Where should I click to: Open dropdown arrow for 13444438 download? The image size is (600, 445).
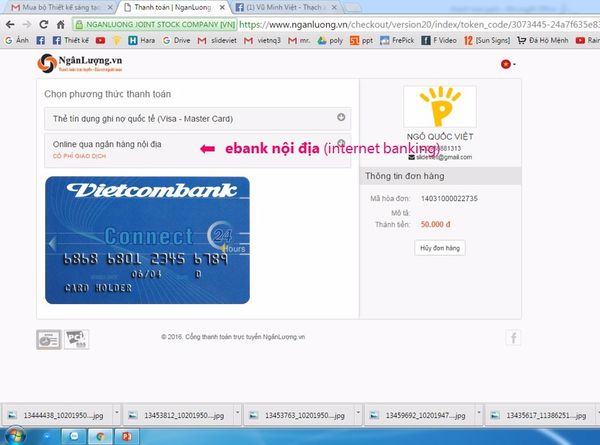click(117, 414)
